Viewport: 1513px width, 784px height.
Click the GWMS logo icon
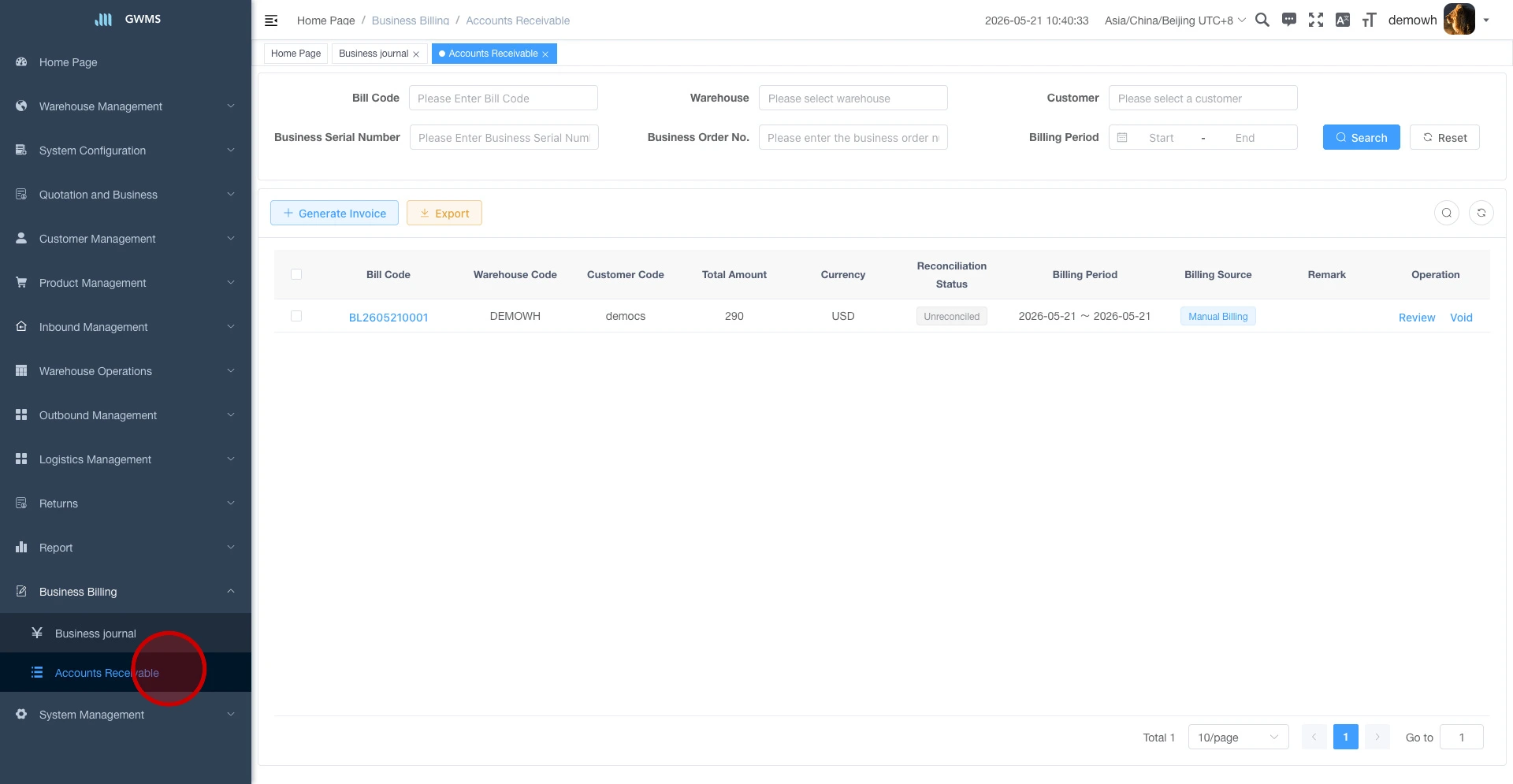[x=103, y=20]
